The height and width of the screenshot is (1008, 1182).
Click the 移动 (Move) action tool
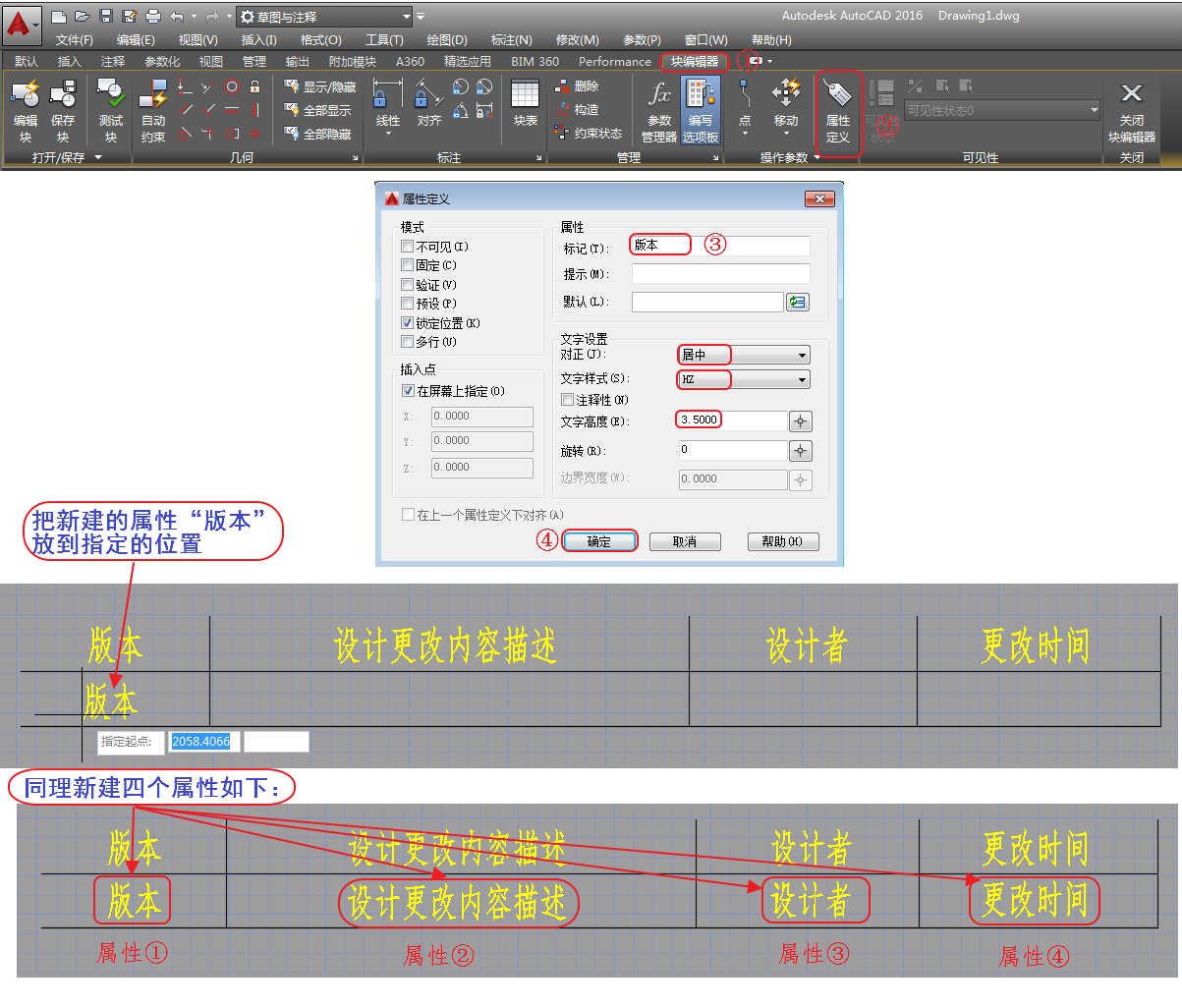786,106
